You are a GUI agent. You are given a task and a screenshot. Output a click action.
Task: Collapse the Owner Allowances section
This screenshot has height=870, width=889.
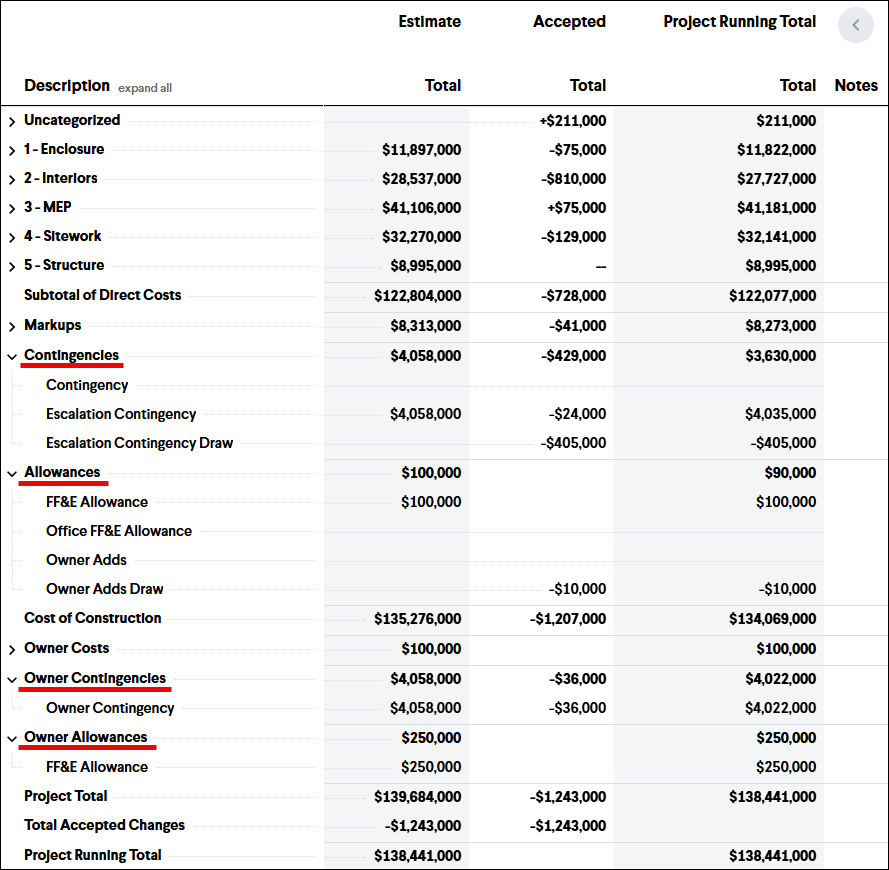tap(12, 737)
